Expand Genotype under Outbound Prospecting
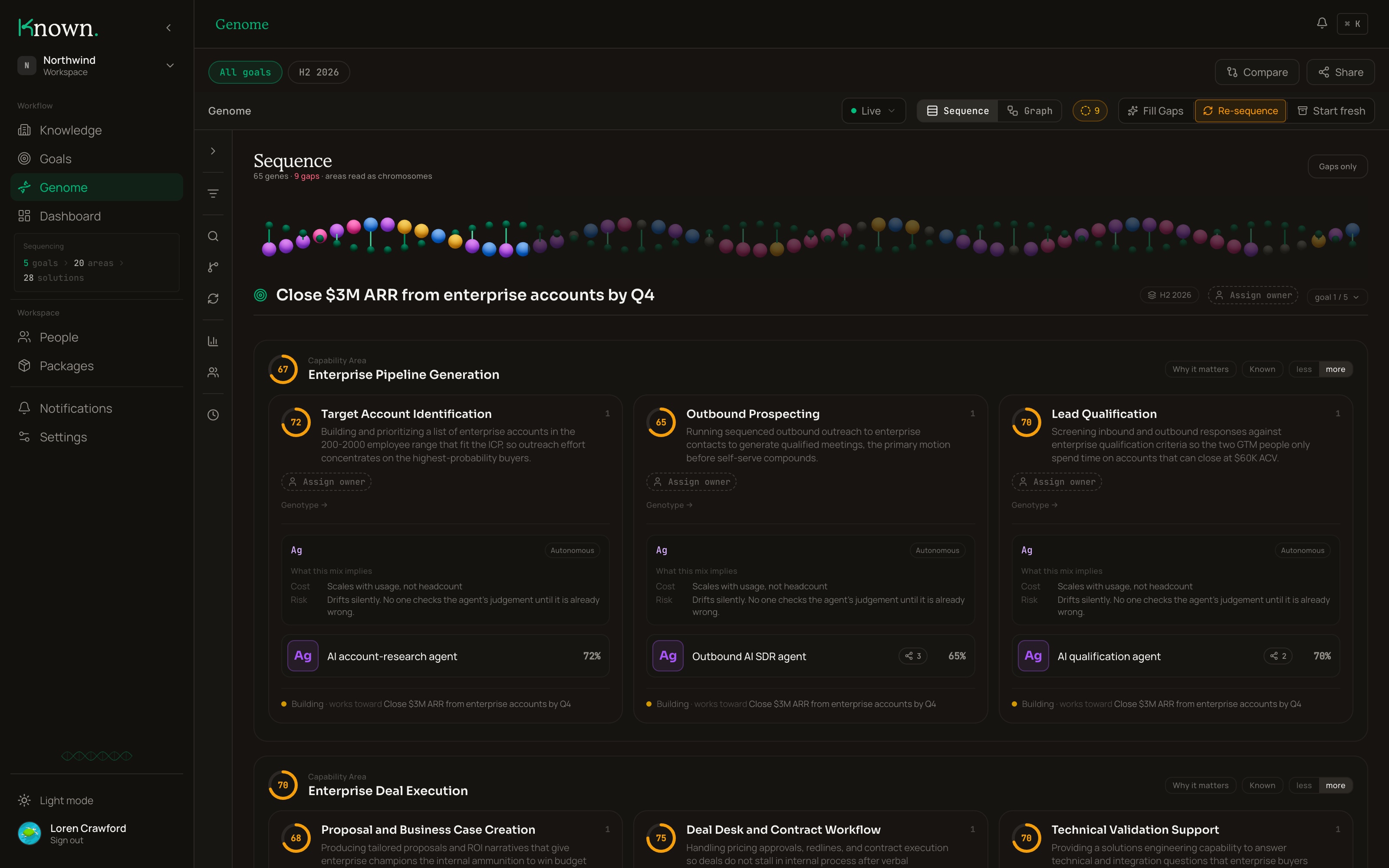1389x868 pixels. tap(669, 505)
